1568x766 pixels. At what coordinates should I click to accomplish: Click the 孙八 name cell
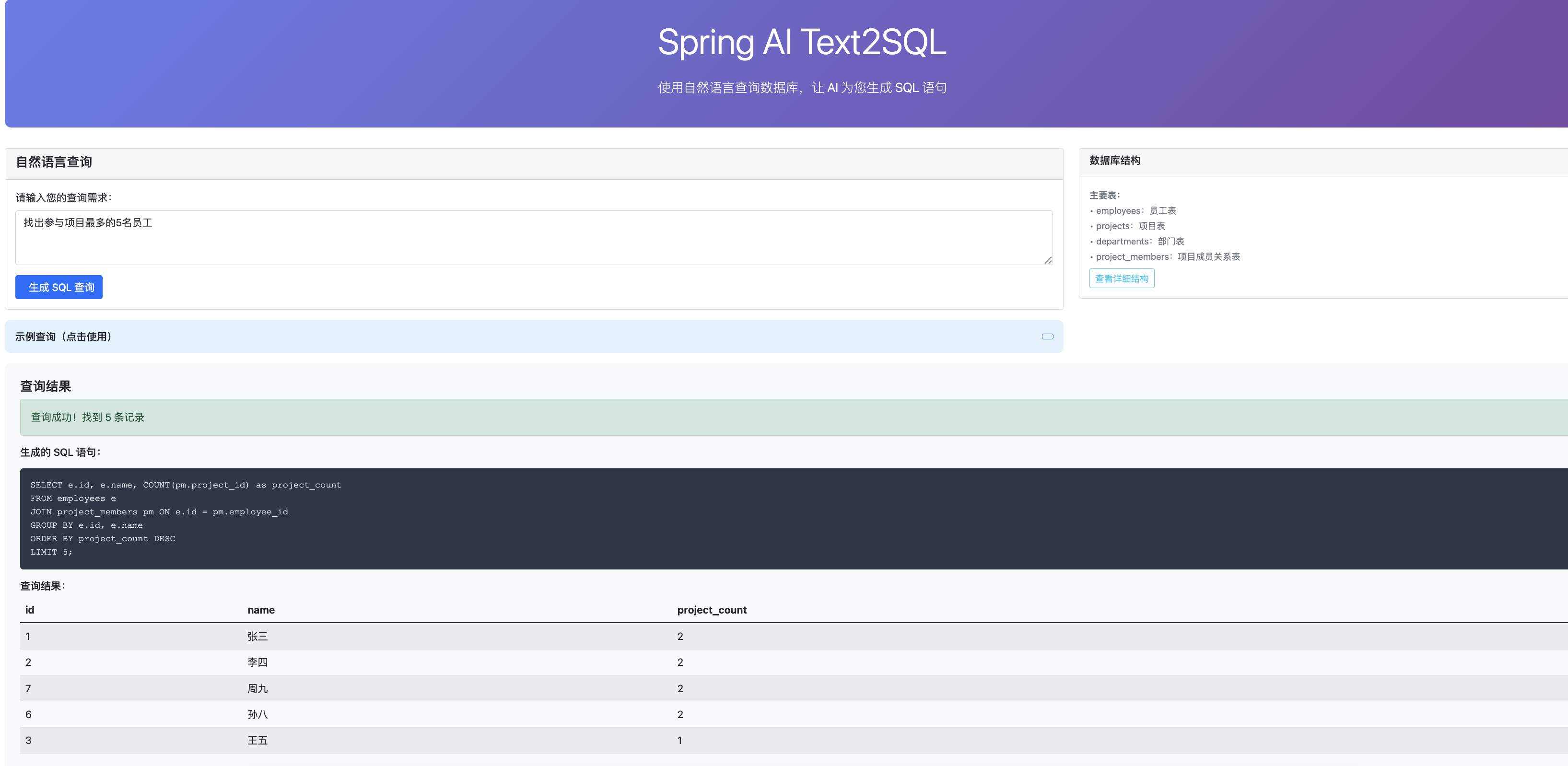[257, 714]
